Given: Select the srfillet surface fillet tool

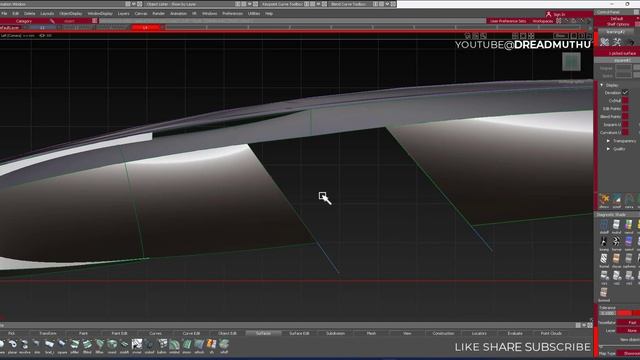Looking at the screenshot, I should pos(74,345).
